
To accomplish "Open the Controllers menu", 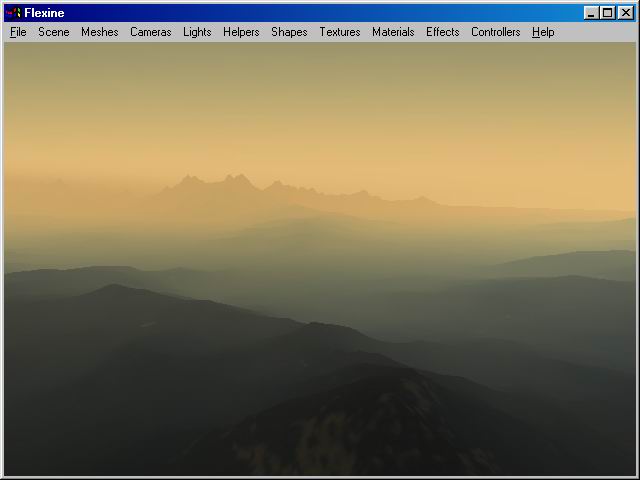I will coord(496,32).
